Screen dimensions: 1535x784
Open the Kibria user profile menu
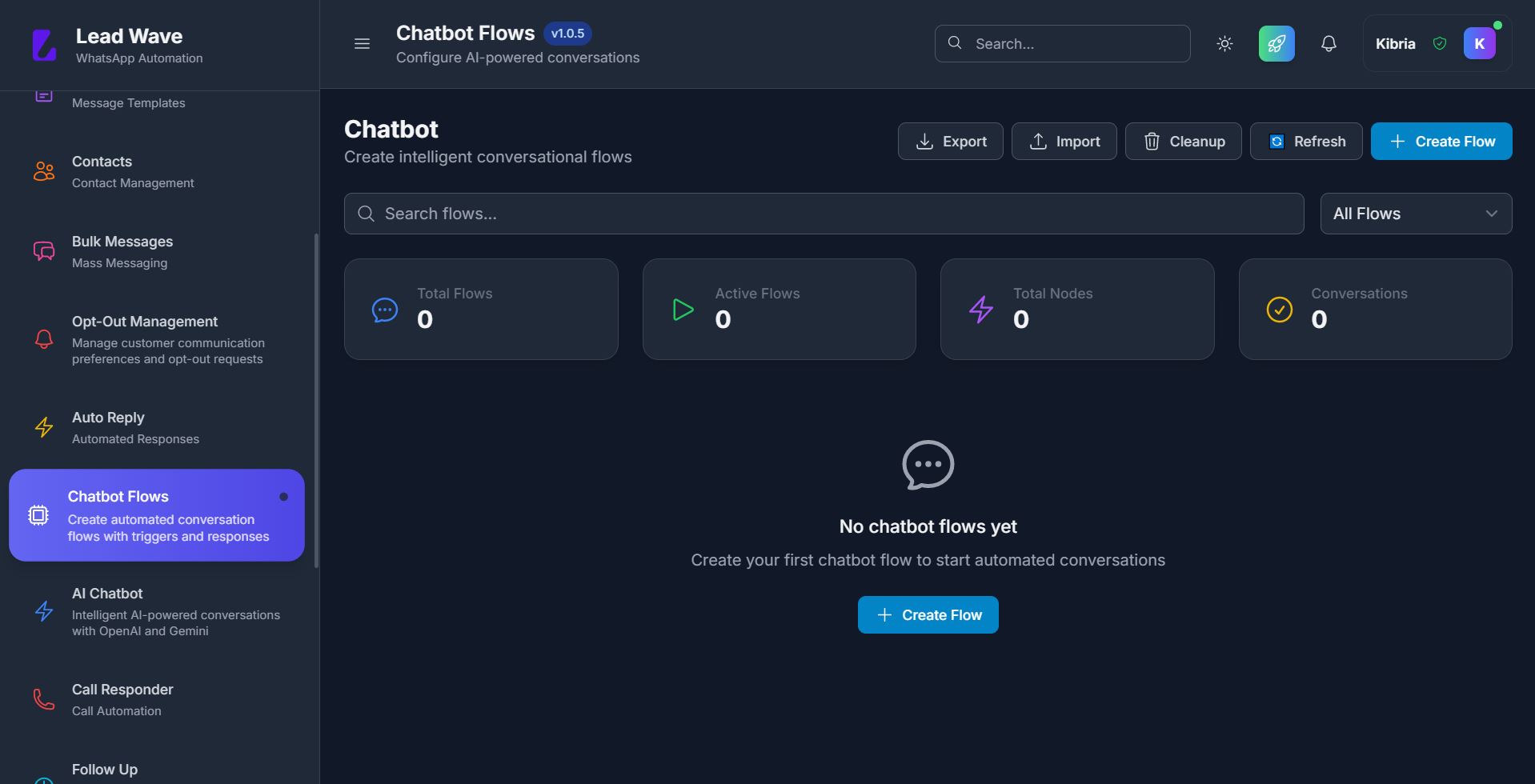[1437, 44]
